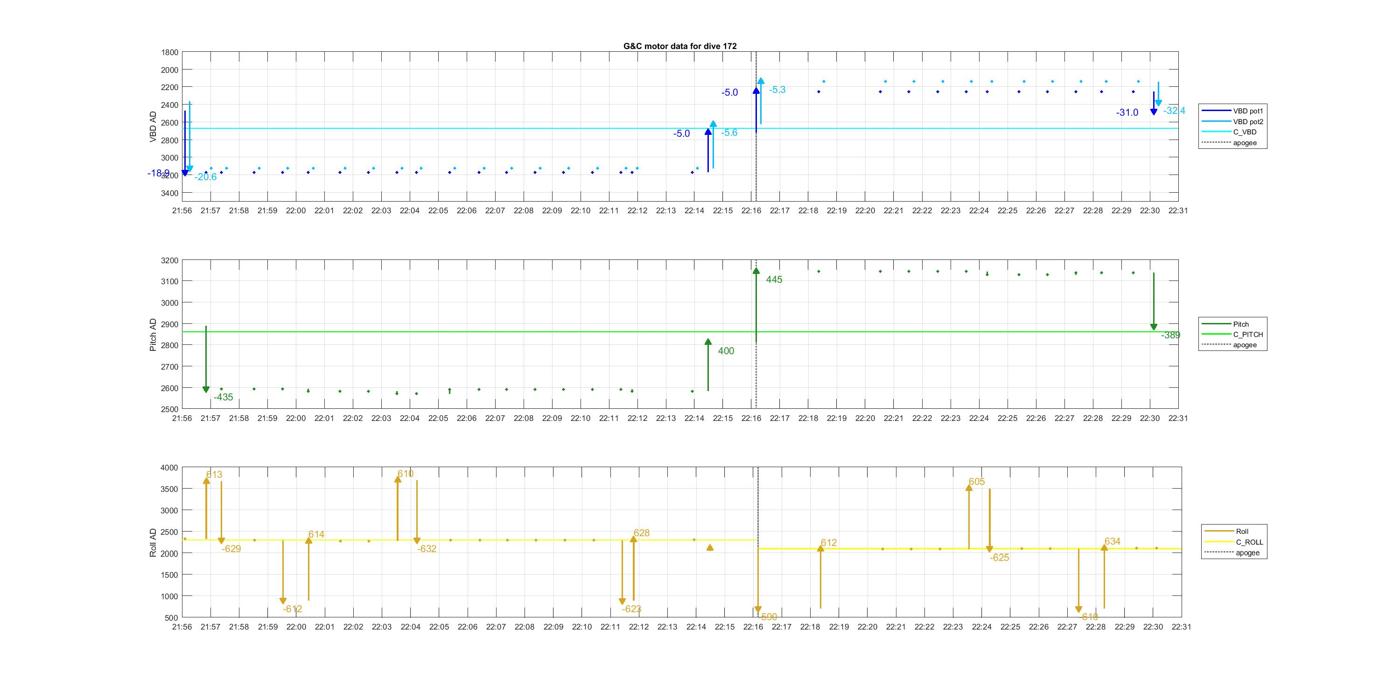Click the title "G&C motor data for dive 172"

pos(680,47)
